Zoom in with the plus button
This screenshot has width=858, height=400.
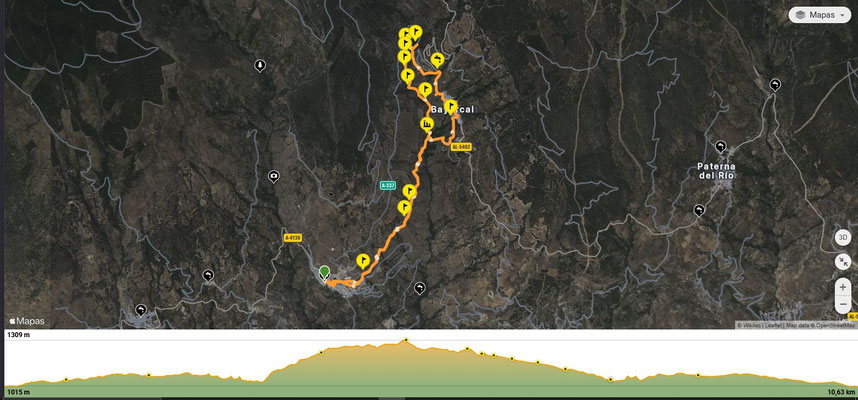843,287
